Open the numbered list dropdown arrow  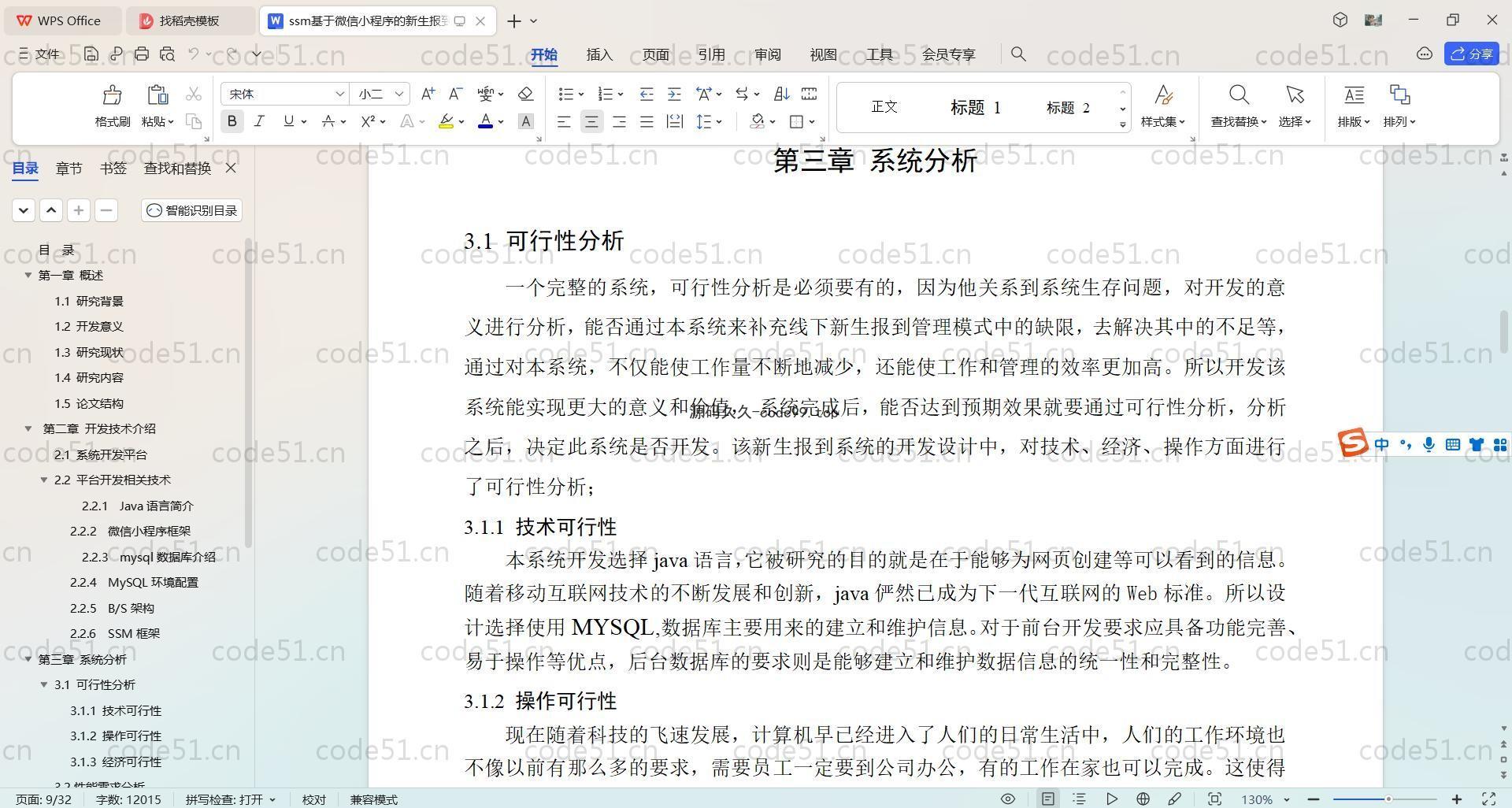(x=621, y=95)
